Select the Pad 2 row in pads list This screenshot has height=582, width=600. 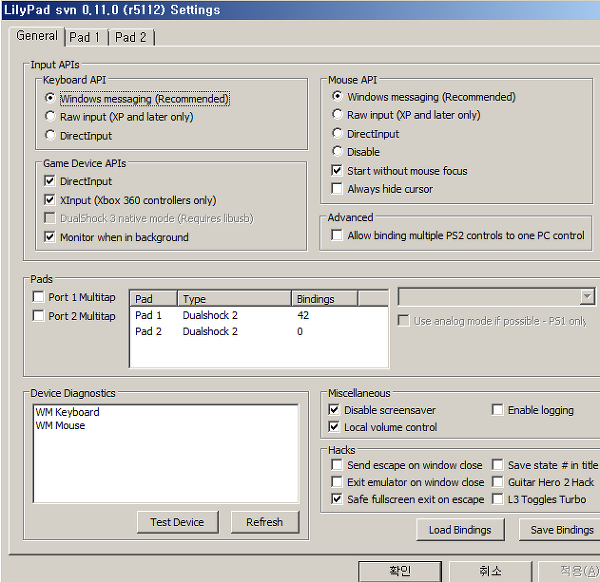pyautogui.click(x=259, y=331)
